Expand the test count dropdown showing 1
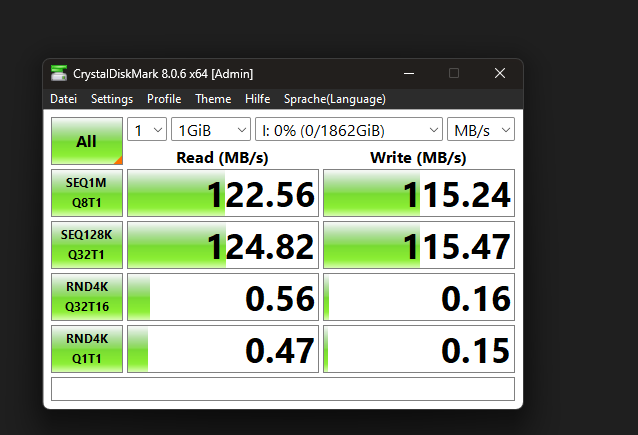The image size is (638, 435). click(x=147, y=129)
